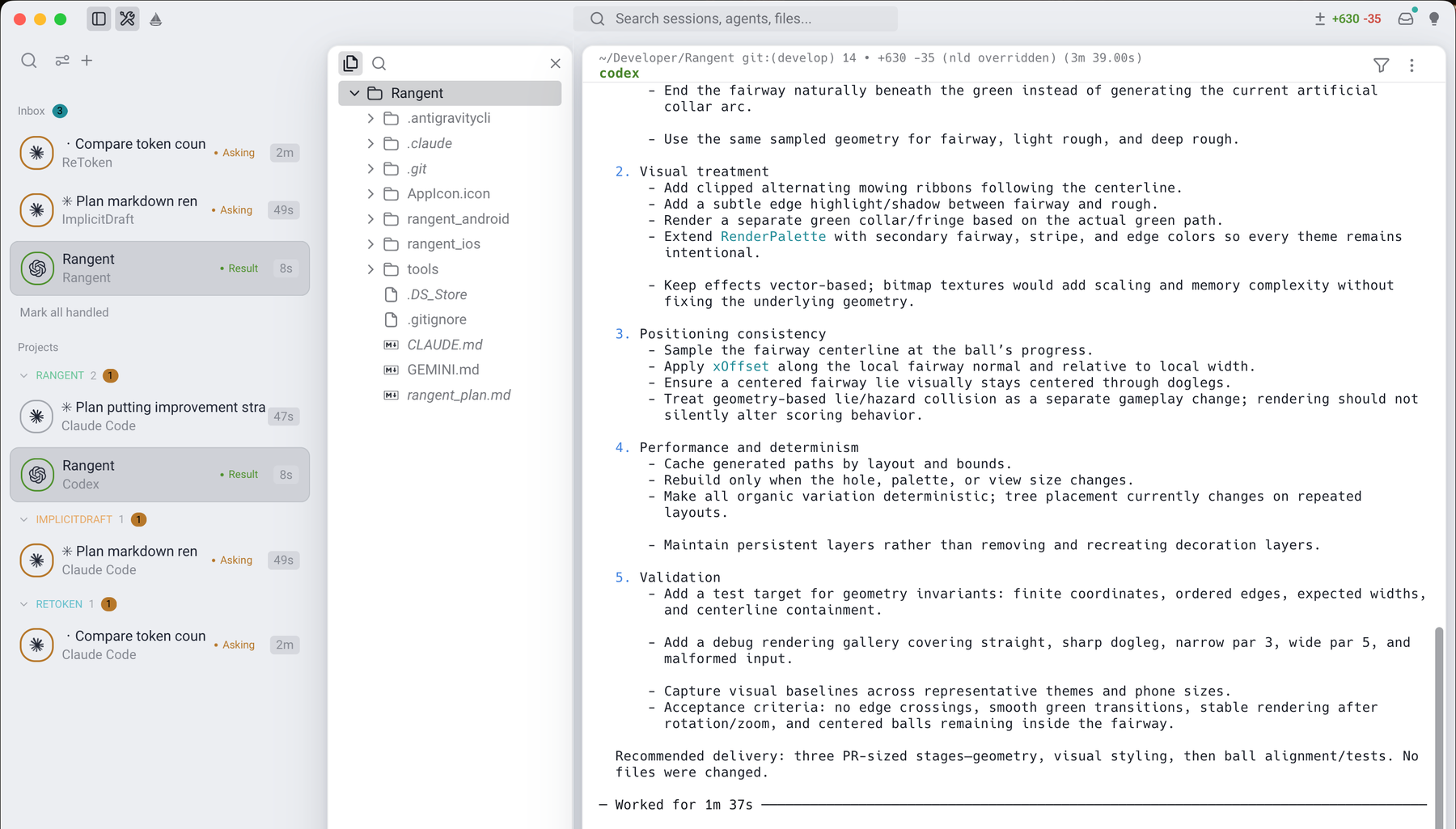The height and width of the screenshot is (829, 1456).
Task: Open the Inbox session under ImplicitDraft
Action: (x=159, y=210)
